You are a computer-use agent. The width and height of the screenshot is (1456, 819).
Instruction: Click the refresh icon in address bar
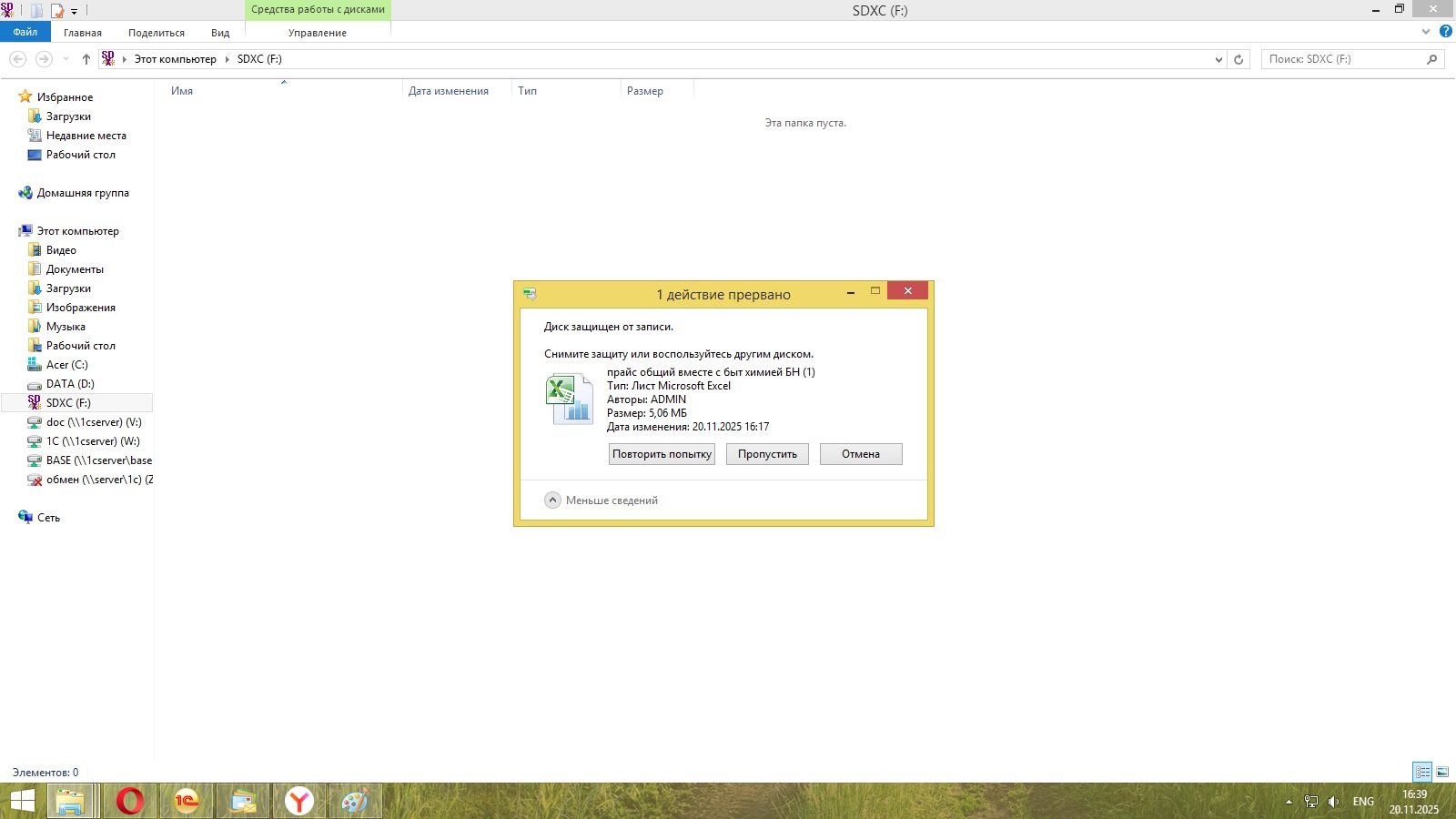click(x=1239, y=59)
